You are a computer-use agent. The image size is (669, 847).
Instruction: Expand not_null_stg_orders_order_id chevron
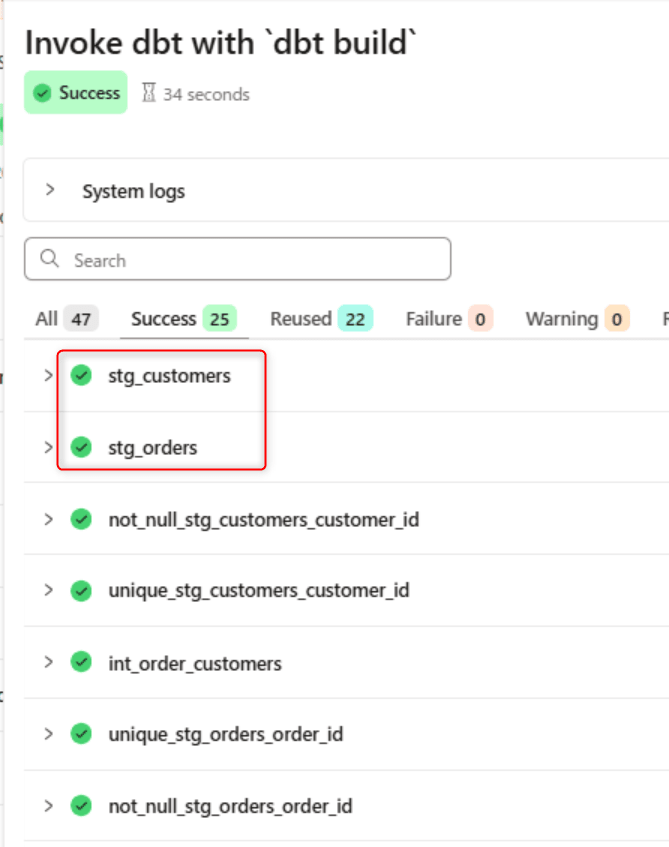click(x=49, y=805)
